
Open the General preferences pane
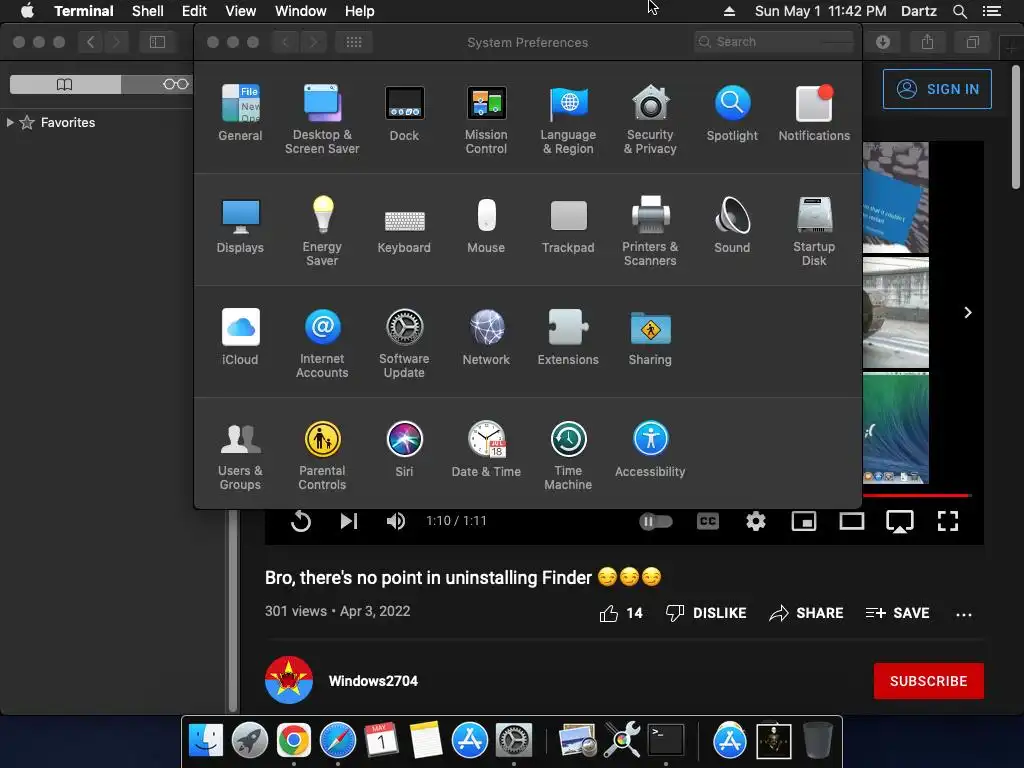click(240, 113)
